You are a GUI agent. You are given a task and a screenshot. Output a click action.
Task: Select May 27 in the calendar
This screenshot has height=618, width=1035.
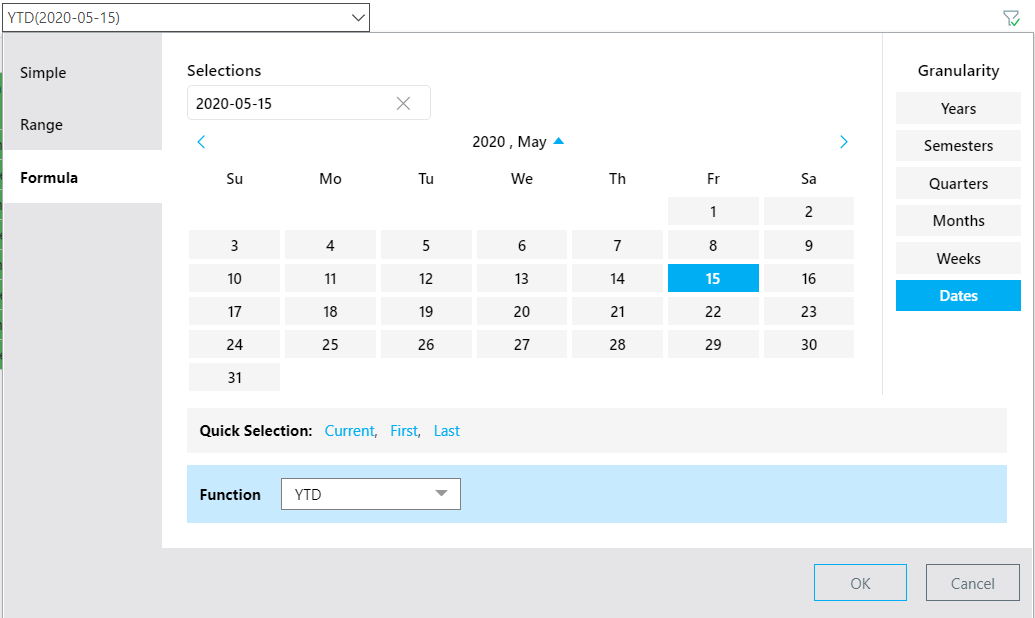521,344
